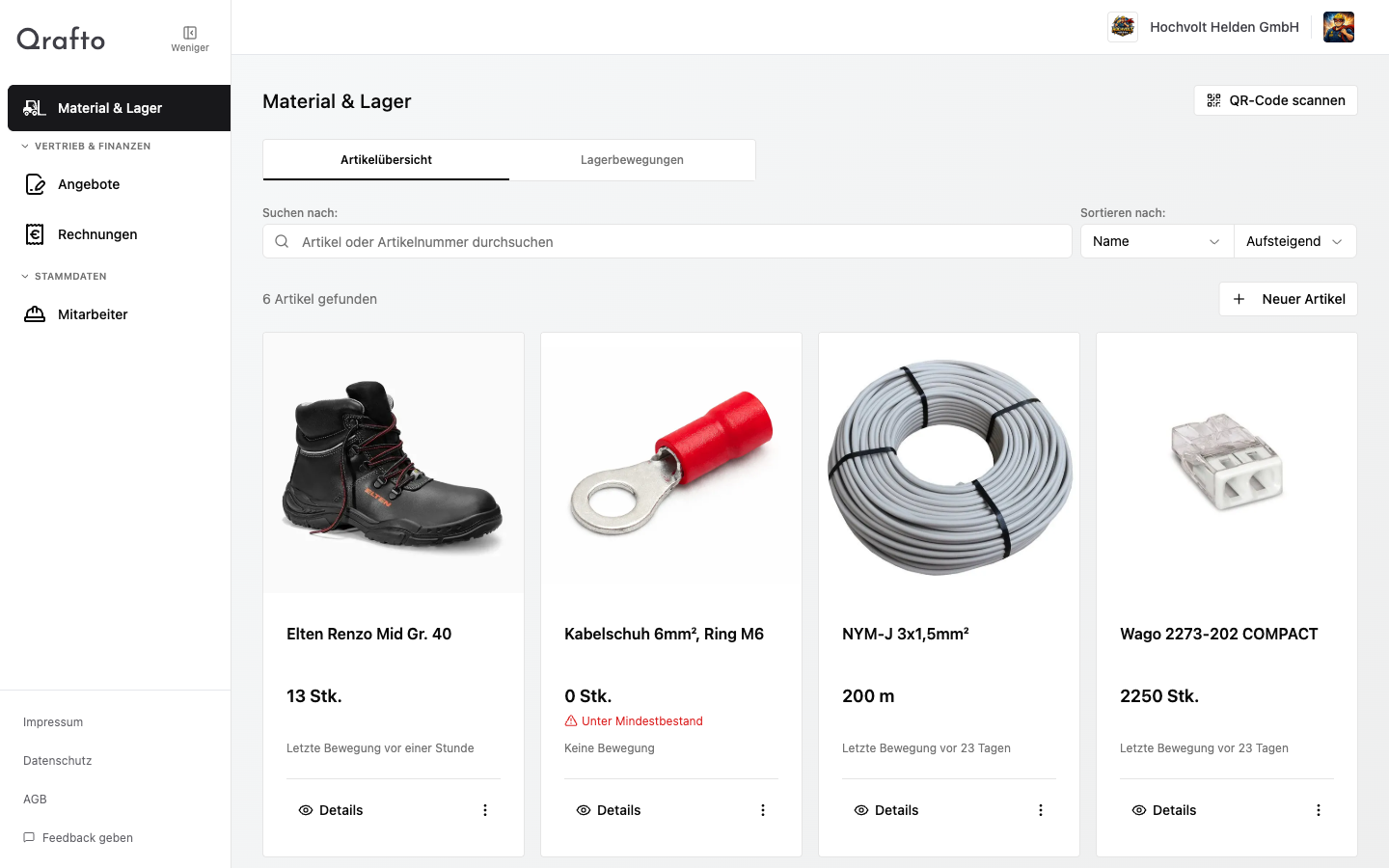Collapse sidebar with the Weniger icon
Viewport: 1389px width, 868px height.
tap(190, 38)
